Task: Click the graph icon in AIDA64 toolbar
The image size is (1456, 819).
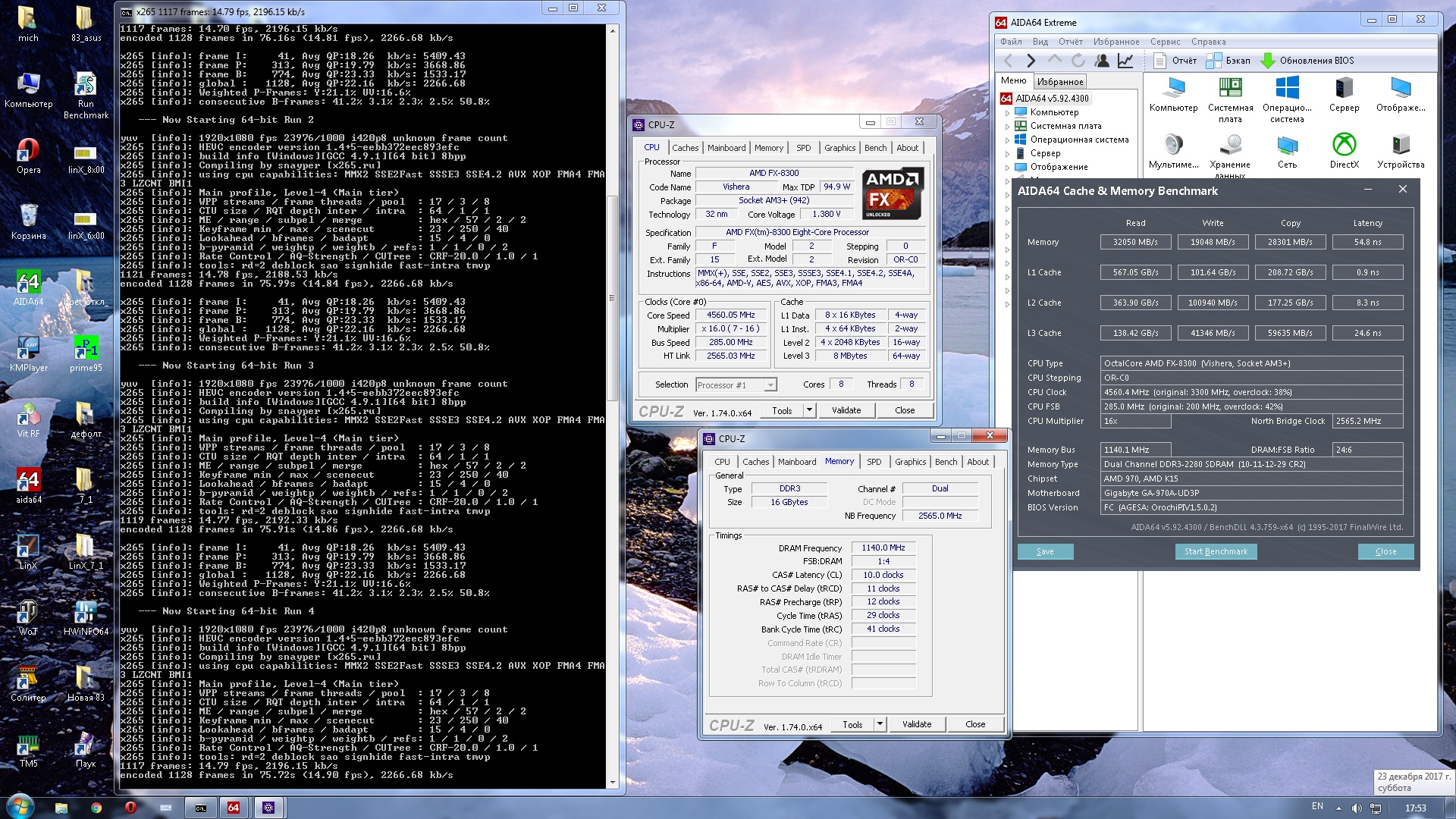Action: click(1125, 61)
